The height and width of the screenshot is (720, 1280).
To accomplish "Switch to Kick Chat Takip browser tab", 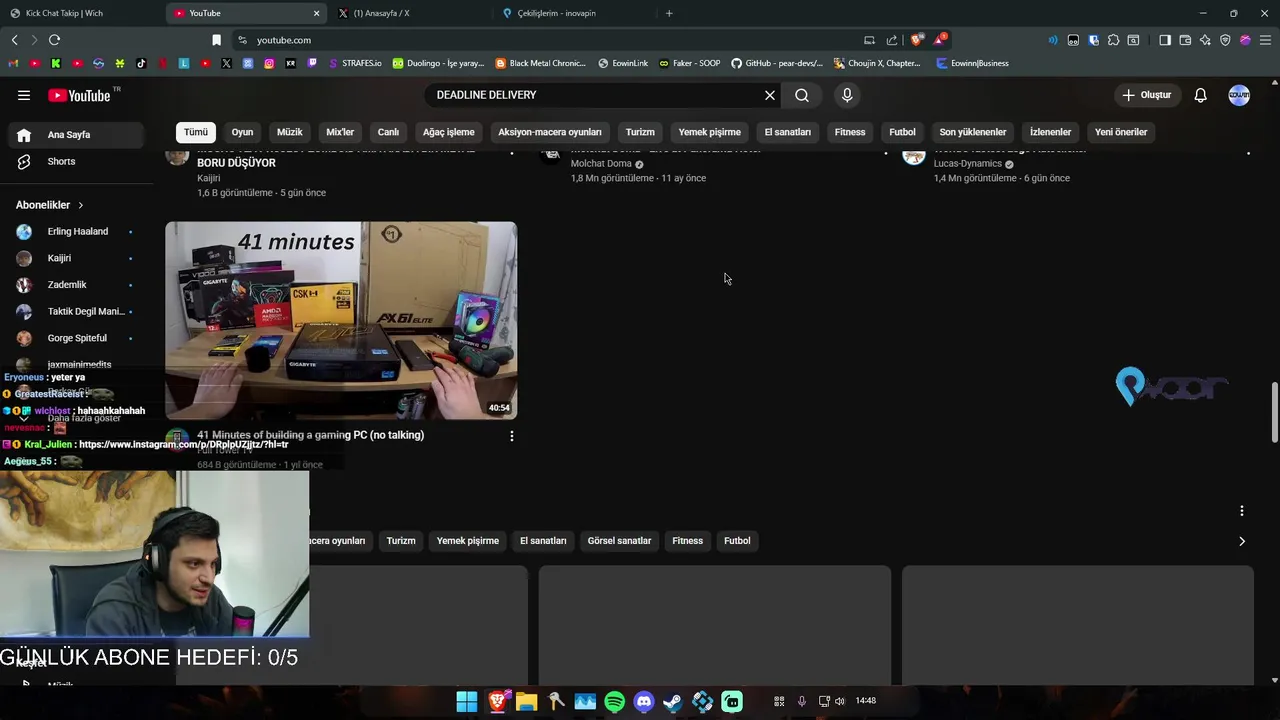I will pos(82,13).
